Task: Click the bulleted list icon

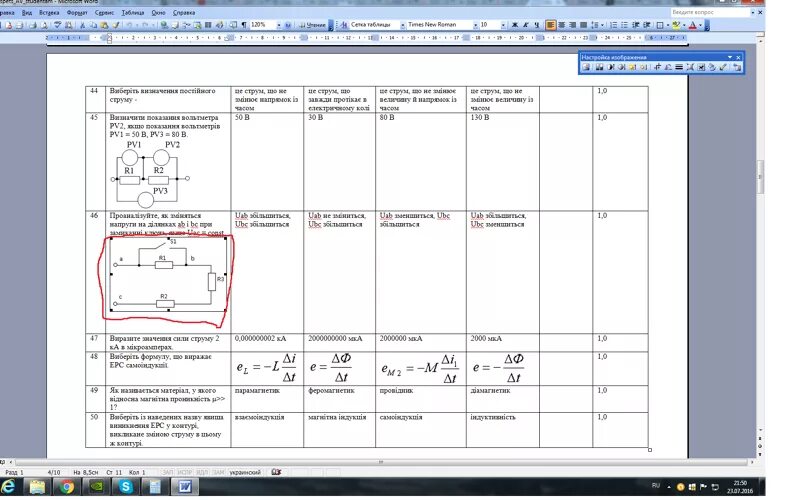Action: 623,24
